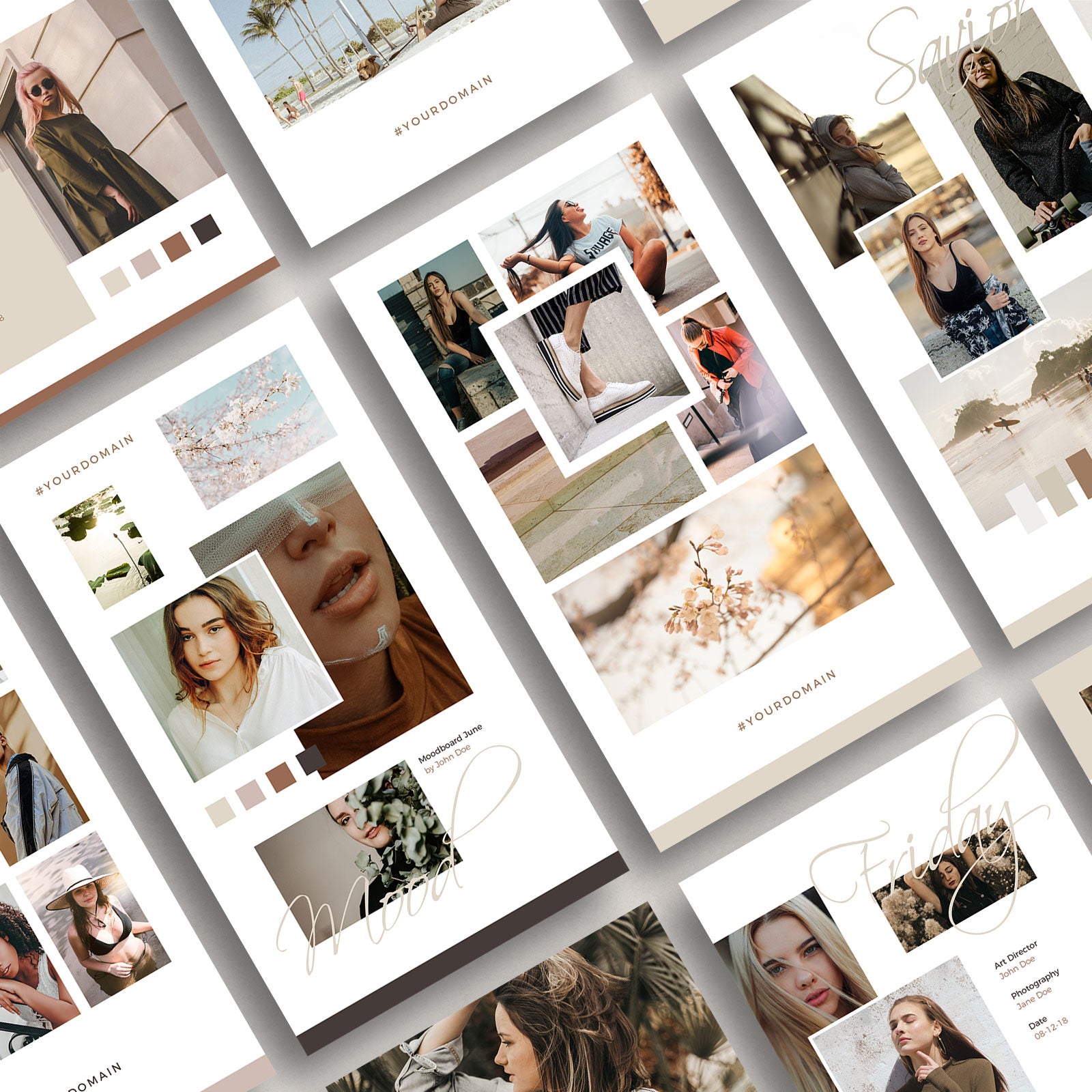Pick the brown swatch beside the olive dress photo
This screenshot has width=1092, height=1092.
pos(176,246)
